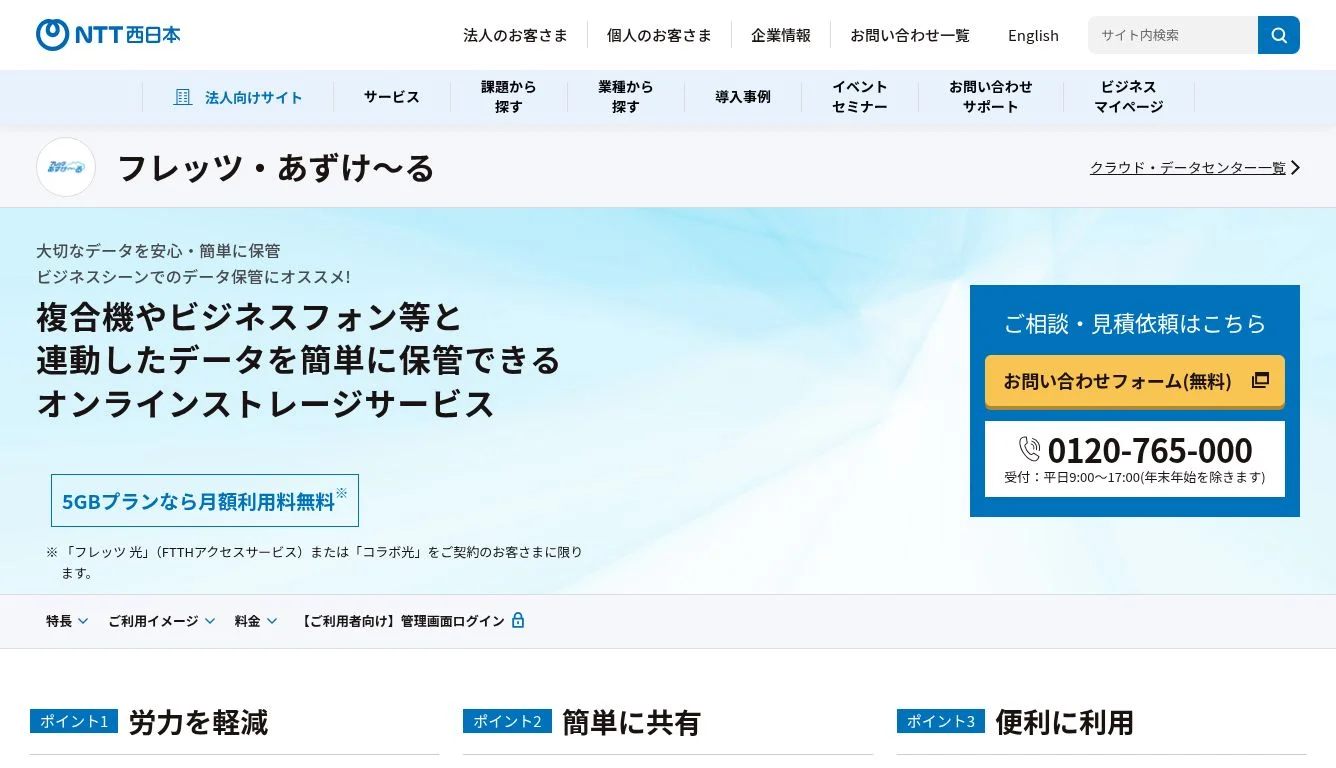Image resolution: width=1336 pixels, height=768 pixels.
Task: Click the building icon beside 法人向けサイト
Action: tap(182, 97)
